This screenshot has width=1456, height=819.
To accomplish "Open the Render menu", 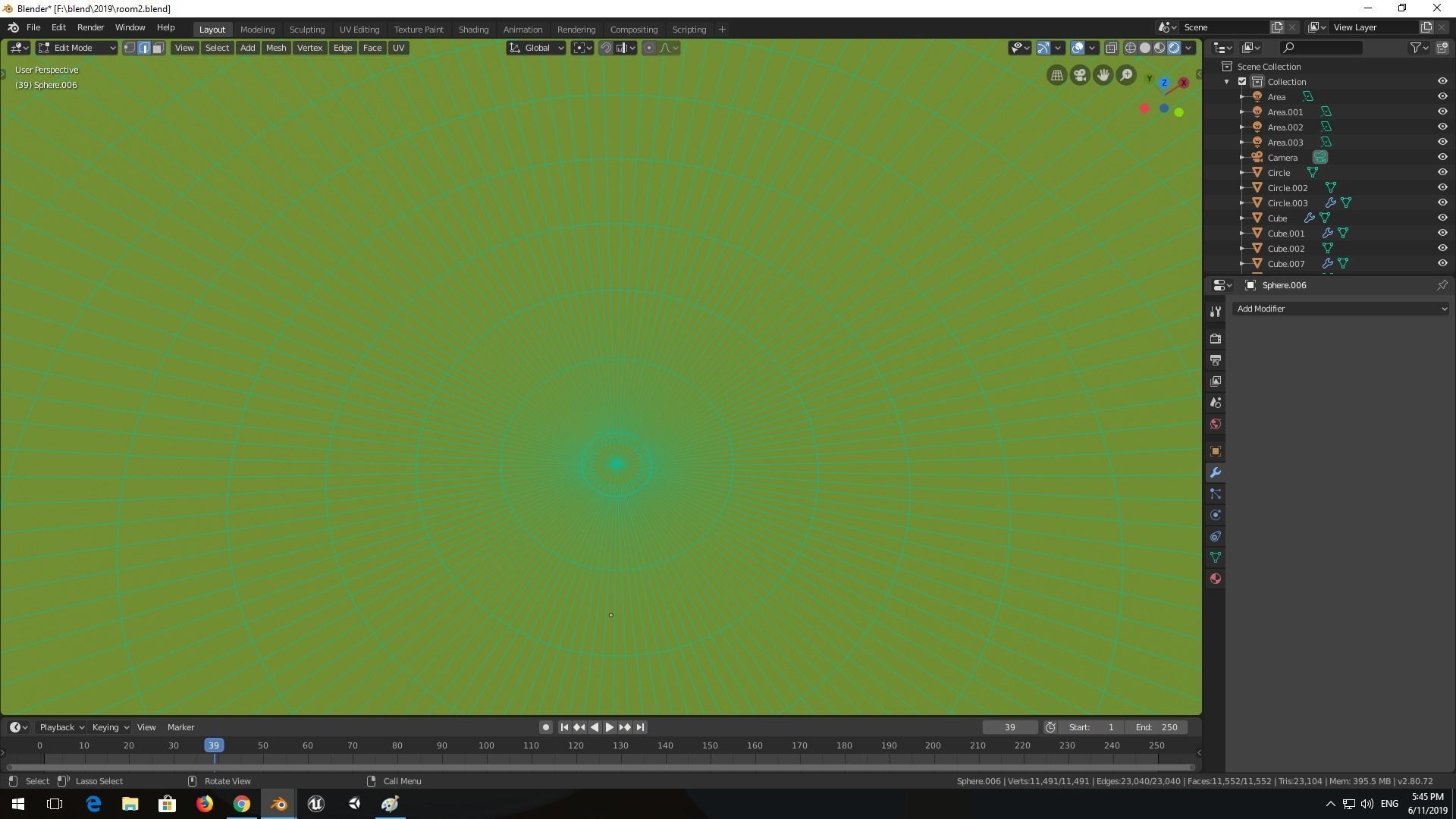I will coord(90,27).
